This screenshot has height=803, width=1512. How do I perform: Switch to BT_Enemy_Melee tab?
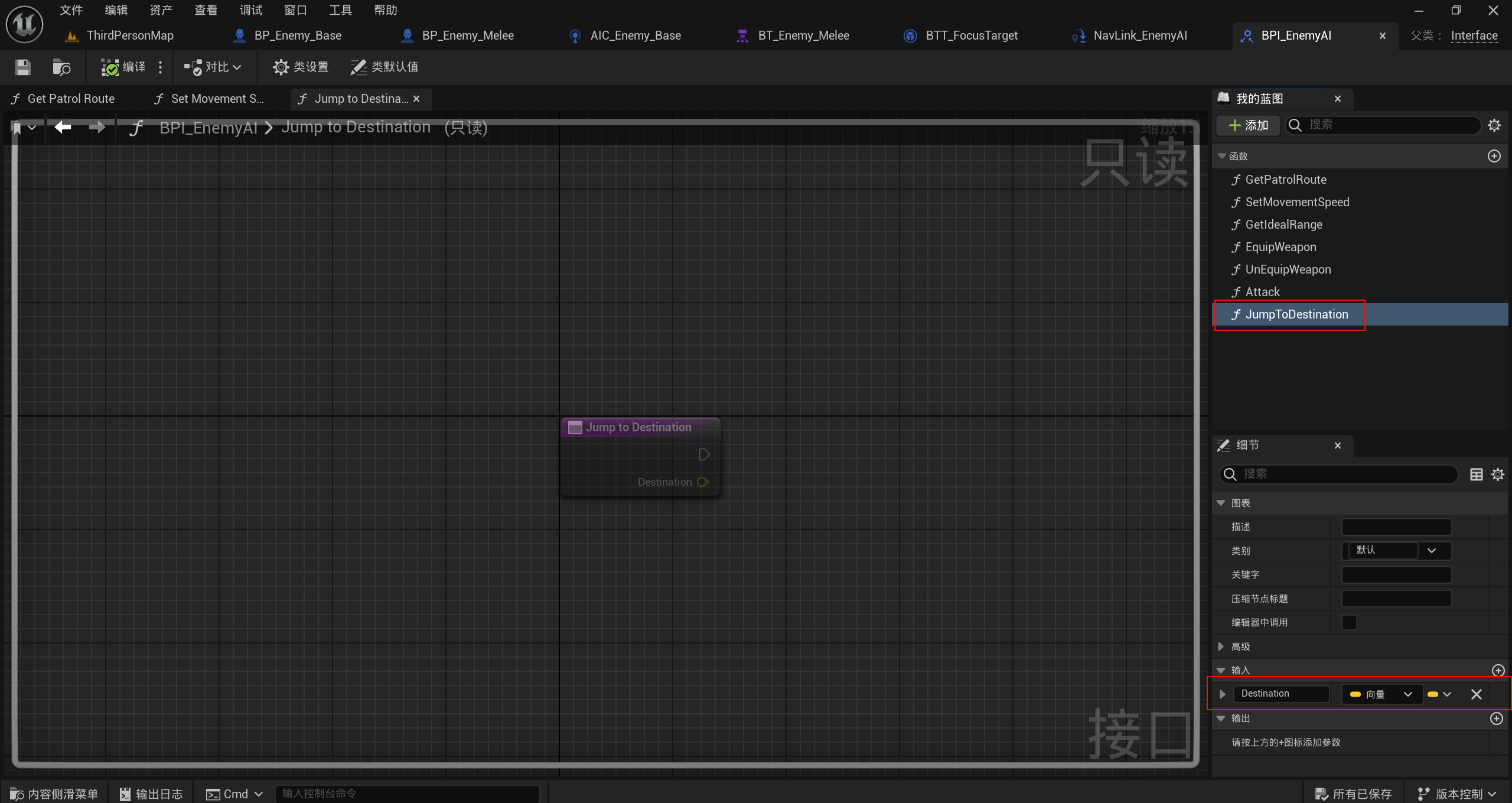tap(802, 35)
